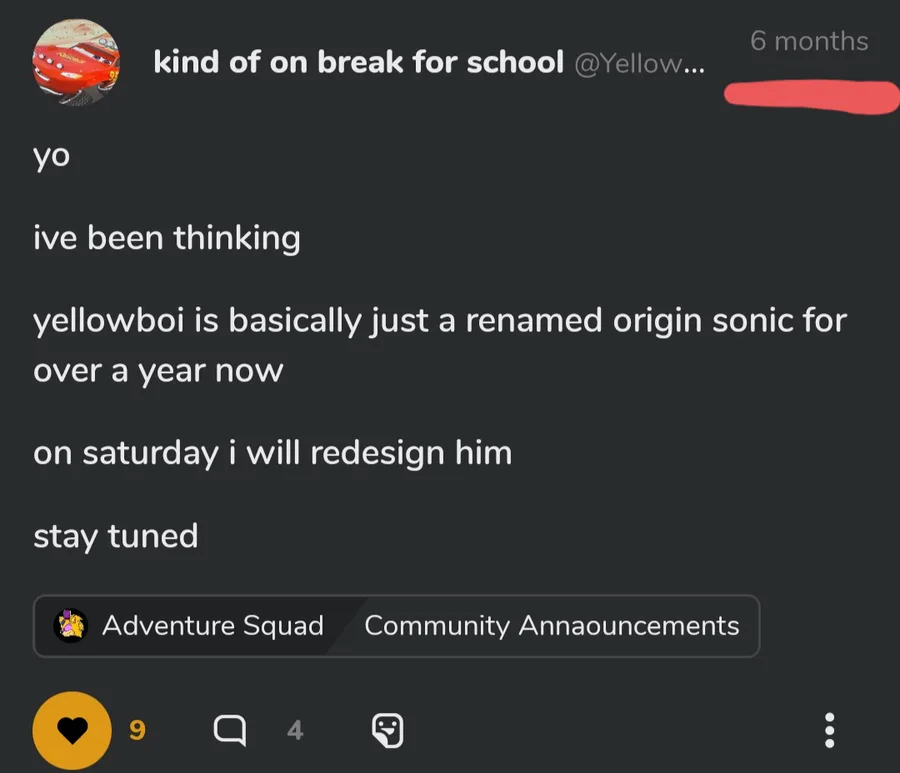Click the red scribble under the timestamp
900x773 pixels.
coord(812,97)
